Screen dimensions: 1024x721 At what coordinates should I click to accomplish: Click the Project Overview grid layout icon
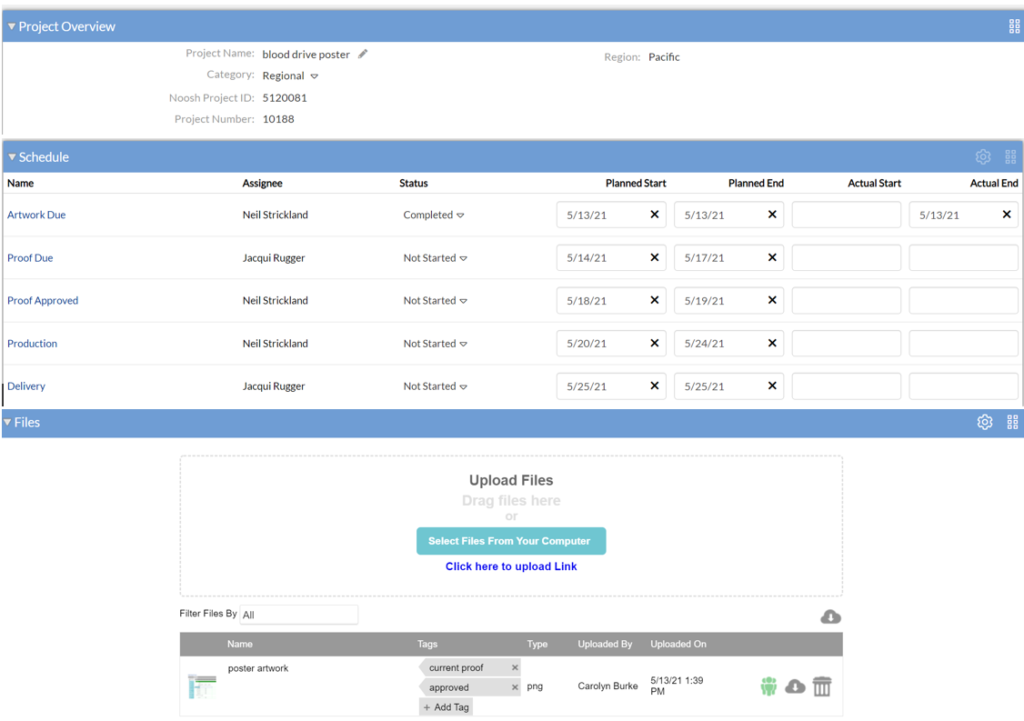[1014, 27]
